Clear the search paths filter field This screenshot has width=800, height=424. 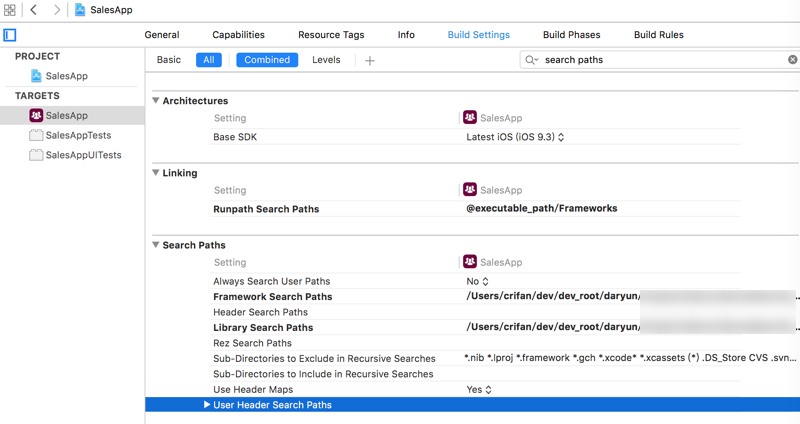point(792,60)
